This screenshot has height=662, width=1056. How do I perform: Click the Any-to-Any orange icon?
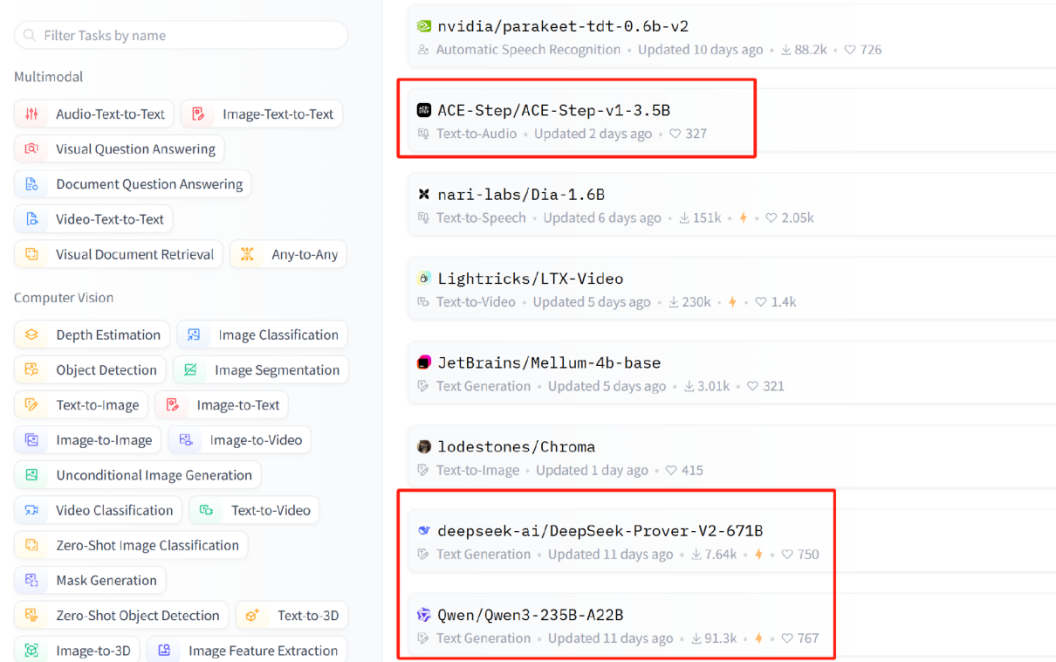[247, 254]
